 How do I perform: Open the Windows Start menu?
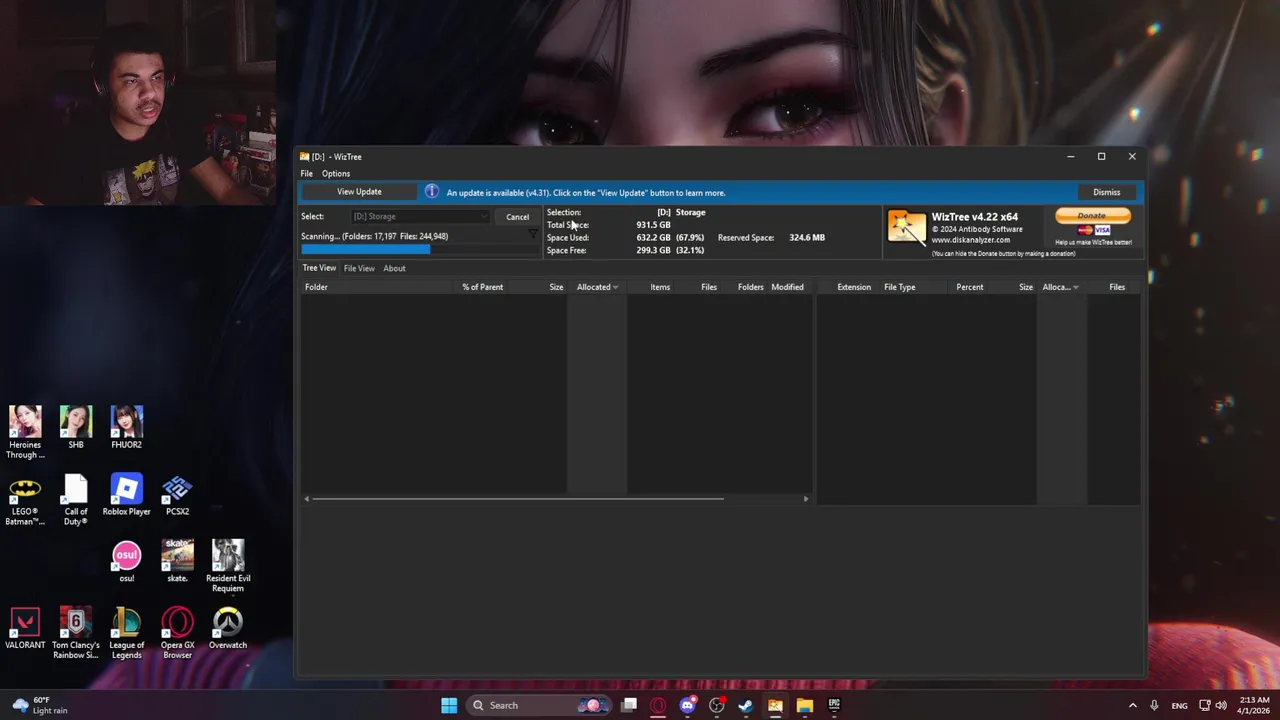point(449,705)
